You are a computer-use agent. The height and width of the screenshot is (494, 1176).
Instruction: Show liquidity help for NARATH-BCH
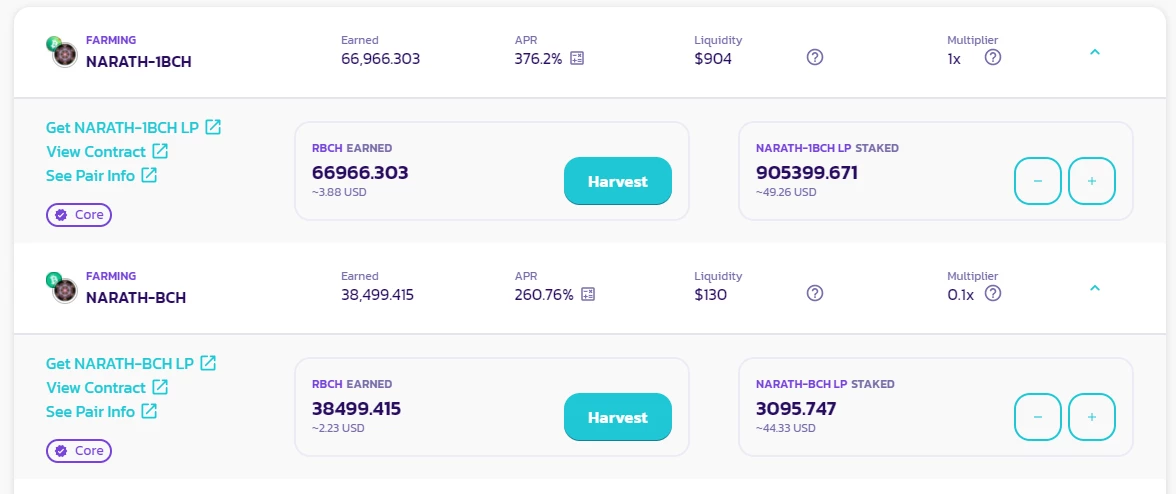814,293
